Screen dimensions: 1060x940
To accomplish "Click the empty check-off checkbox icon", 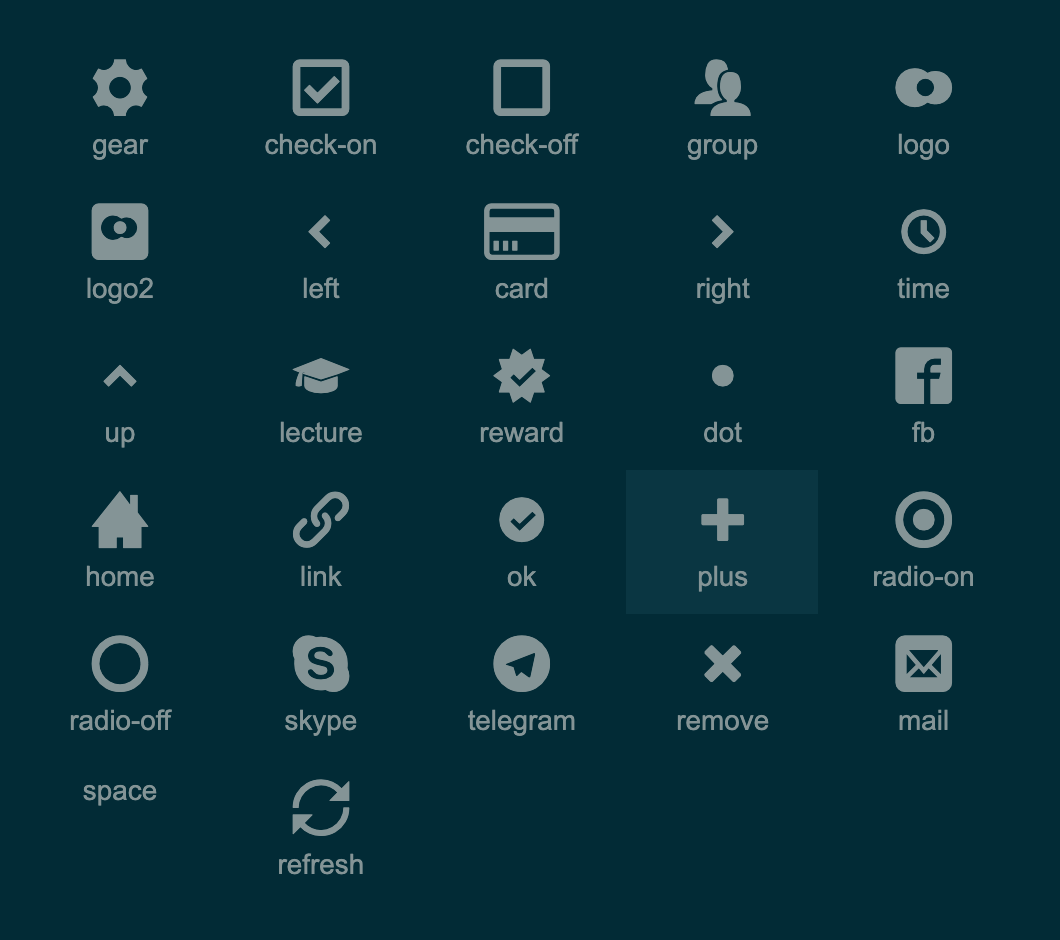I will [521, 88].
